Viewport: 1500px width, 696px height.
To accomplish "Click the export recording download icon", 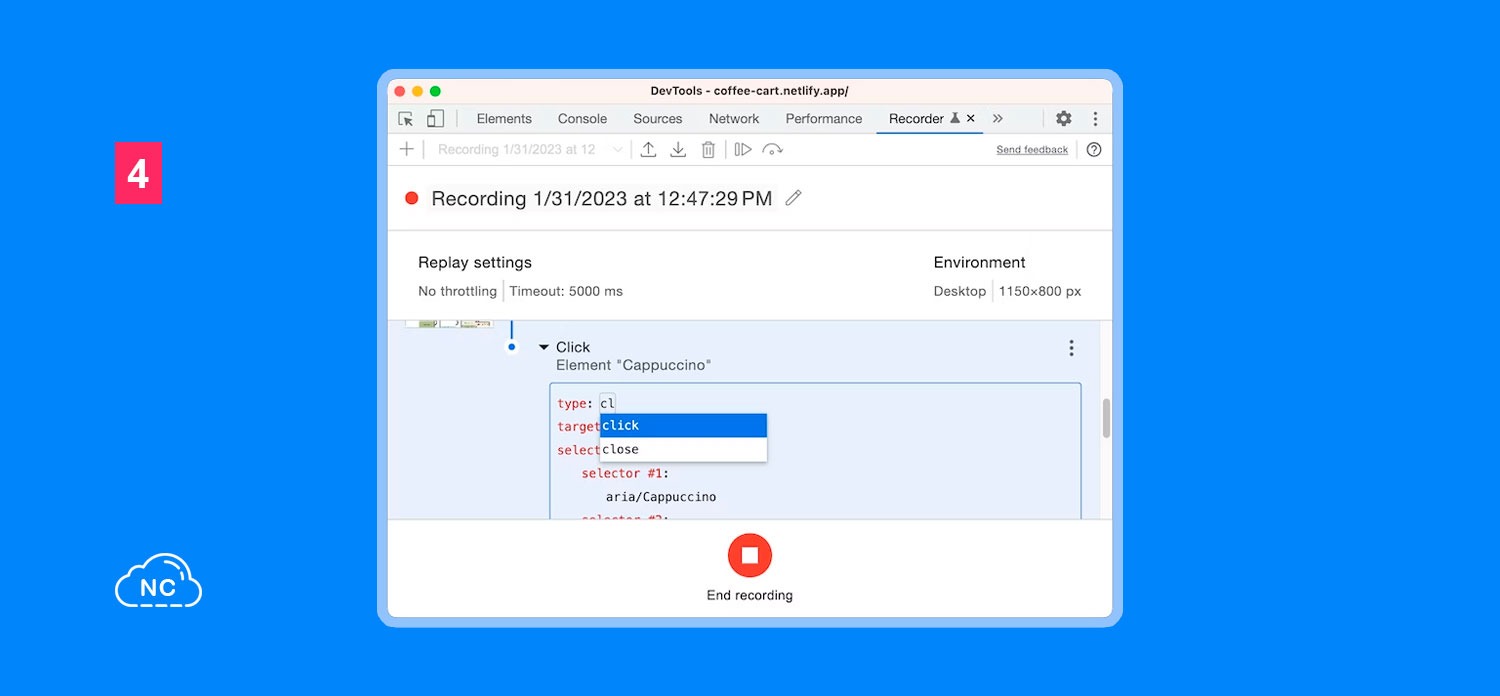I will tap(678, 149).
